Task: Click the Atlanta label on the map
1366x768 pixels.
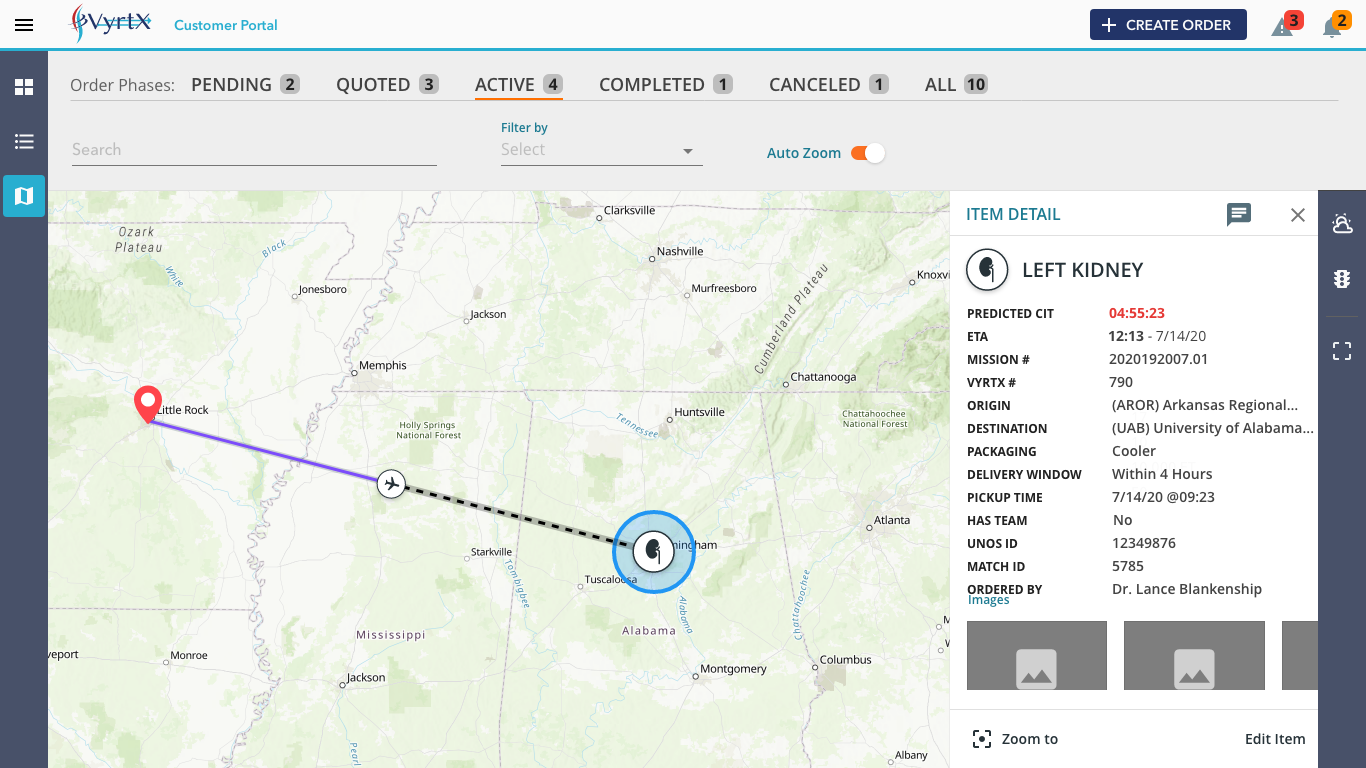Action: click(x=892, y=520)
